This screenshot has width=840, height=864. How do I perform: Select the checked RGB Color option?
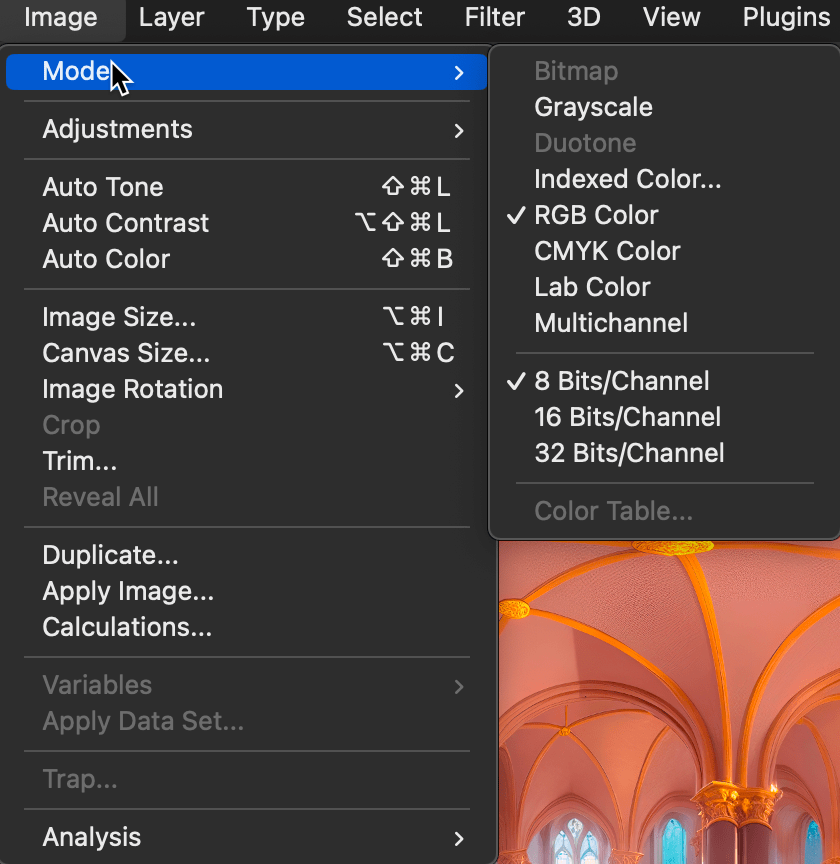pos(596,215)
